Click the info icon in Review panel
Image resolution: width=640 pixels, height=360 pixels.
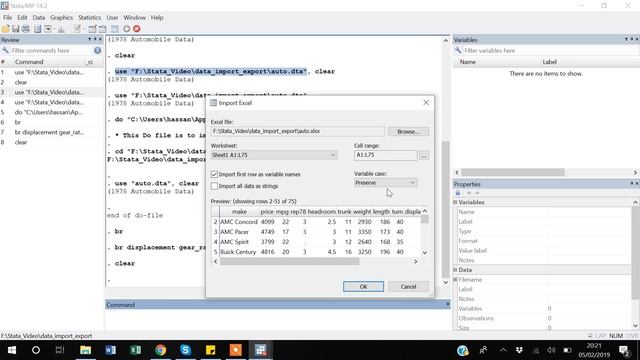pyautogui.click(x=98, y=50)
